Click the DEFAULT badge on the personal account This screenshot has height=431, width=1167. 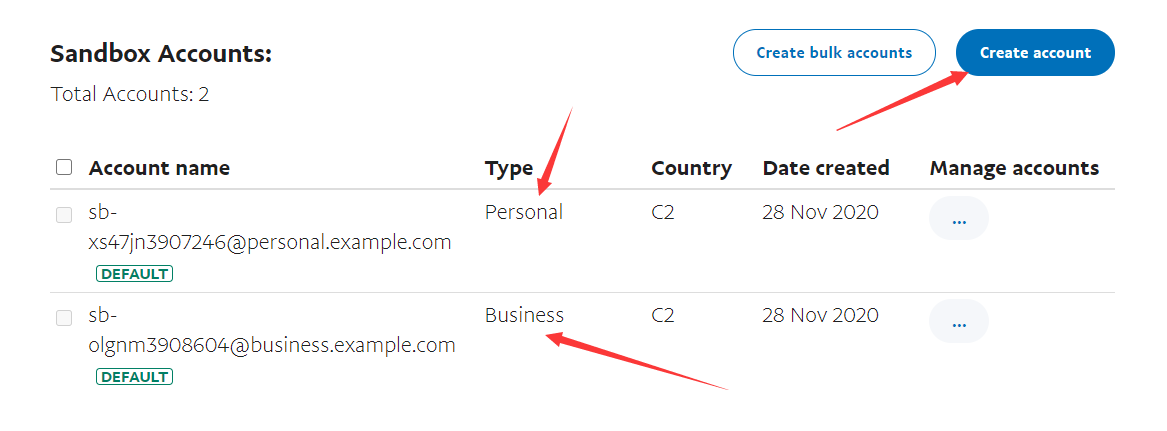pyautogui.click(x=134, y=274)
